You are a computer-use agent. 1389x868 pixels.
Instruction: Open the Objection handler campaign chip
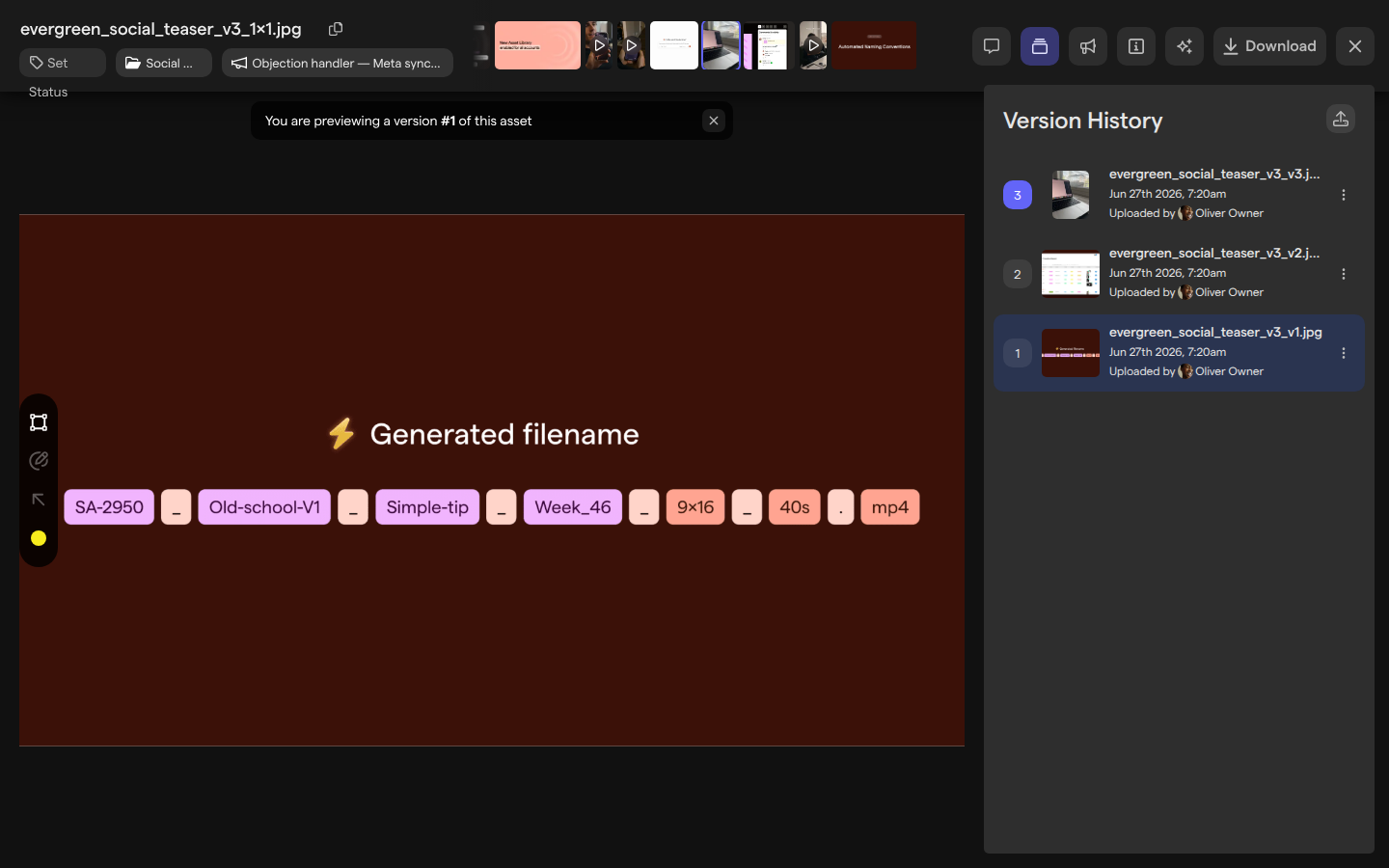coord(338,63)
